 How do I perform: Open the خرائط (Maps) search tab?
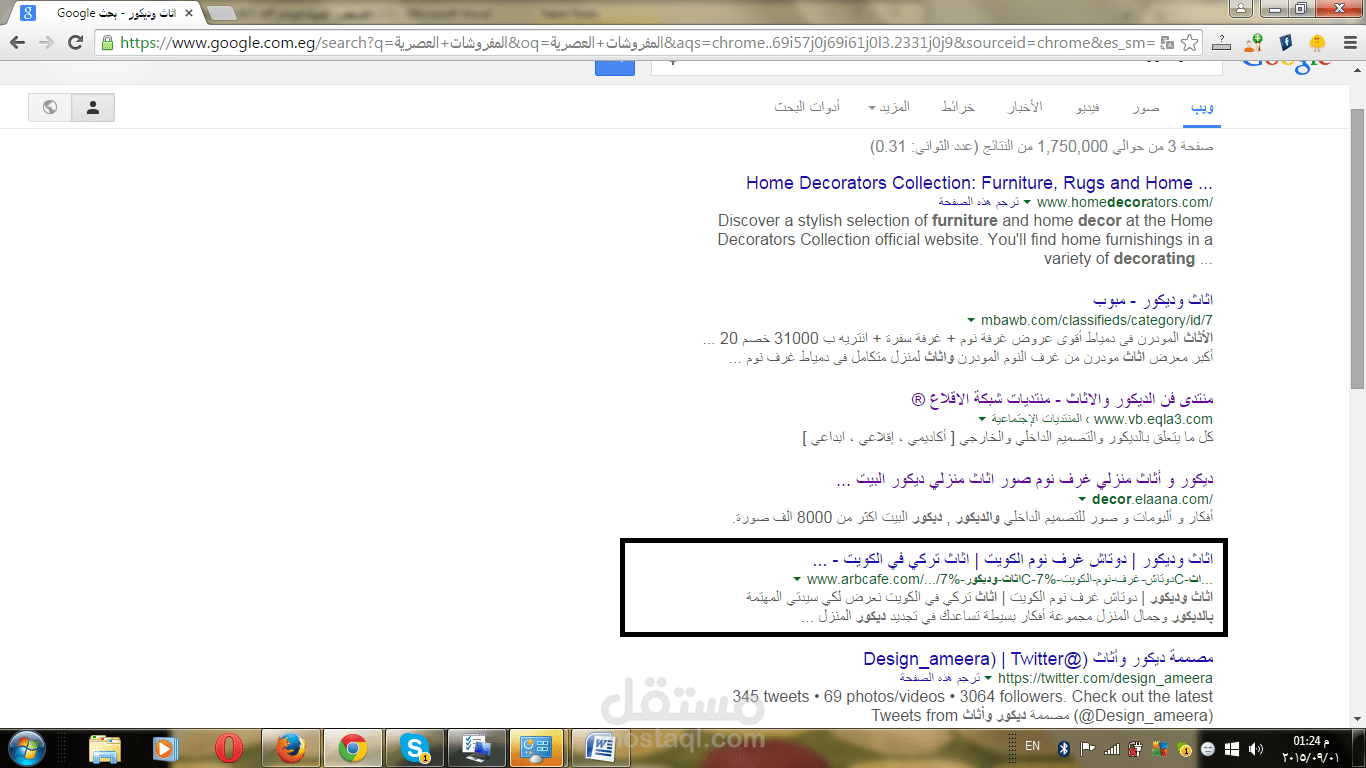click(x=957, y=107)
